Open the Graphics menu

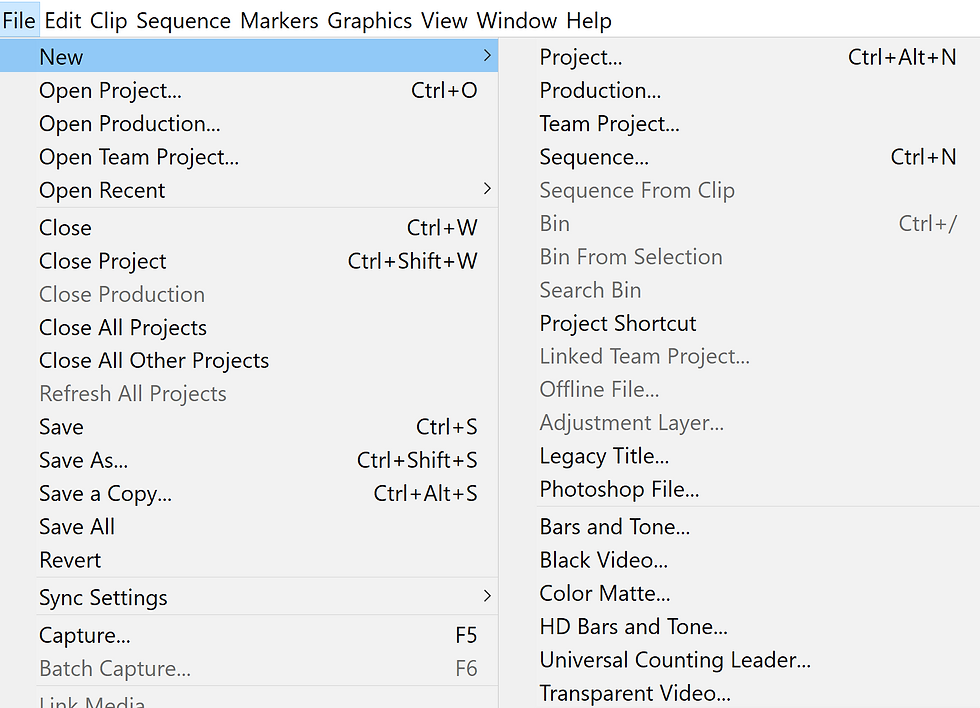pyautogui.click(x=369, y=20)
